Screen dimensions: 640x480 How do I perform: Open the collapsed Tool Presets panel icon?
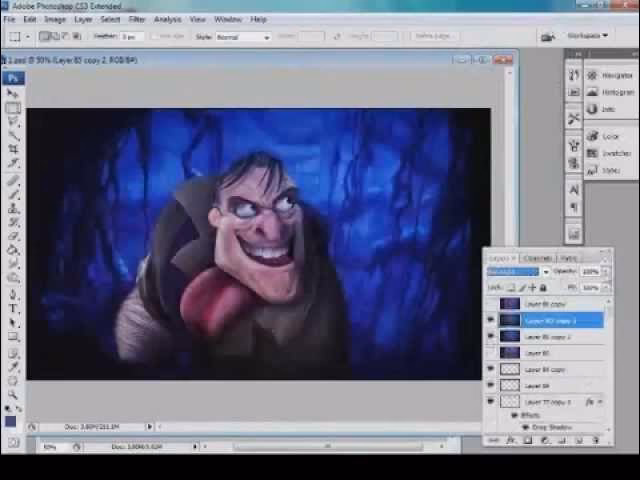pos(573,118)
